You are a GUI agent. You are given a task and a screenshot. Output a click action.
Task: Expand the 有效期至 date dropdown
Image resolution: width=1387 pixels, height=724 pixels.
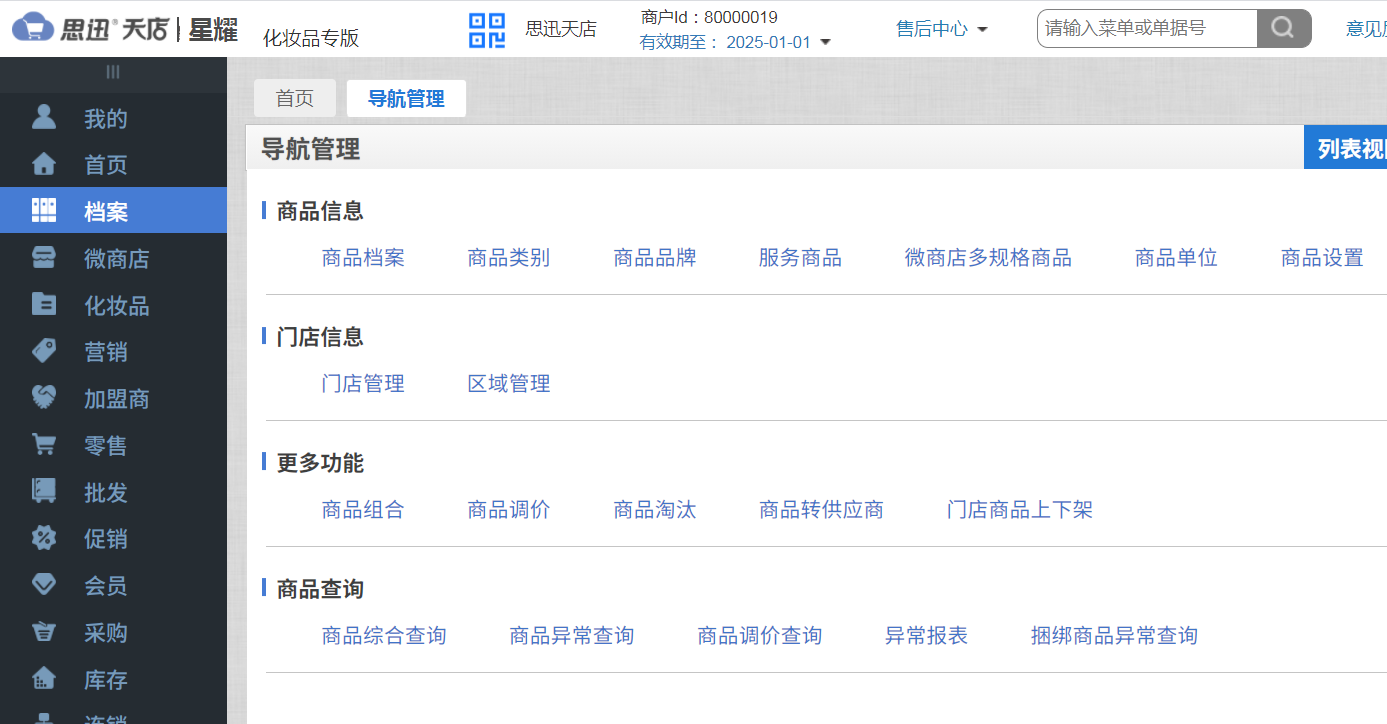826,42
